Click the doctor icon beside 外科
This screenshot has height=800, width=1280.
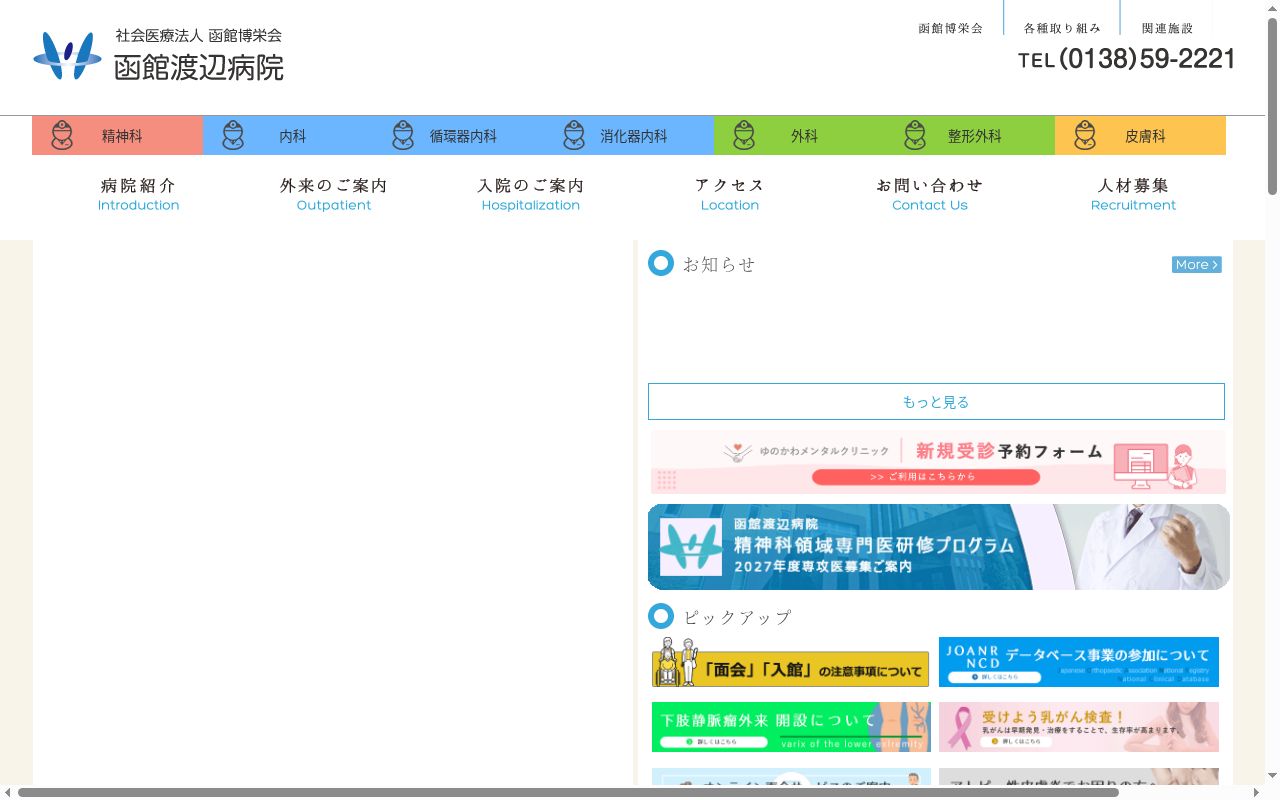click(744, 135)
